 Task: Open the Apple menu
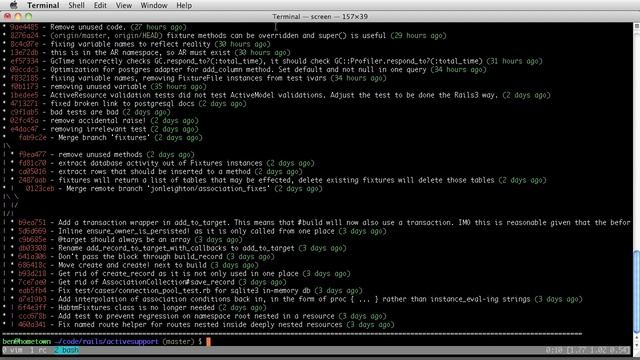[x=13, y=5]
